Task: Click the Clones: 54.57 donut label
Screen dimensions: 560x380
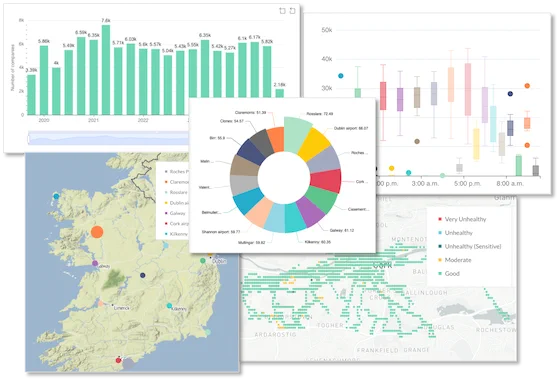Action: (x=231, y=121)
